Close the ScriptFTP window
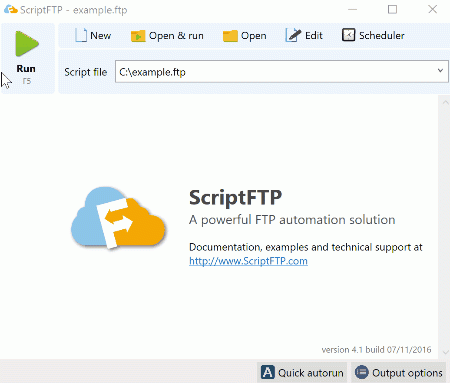Screen dimensions: 450x383 pyautogui.click(x=432, y=9)
